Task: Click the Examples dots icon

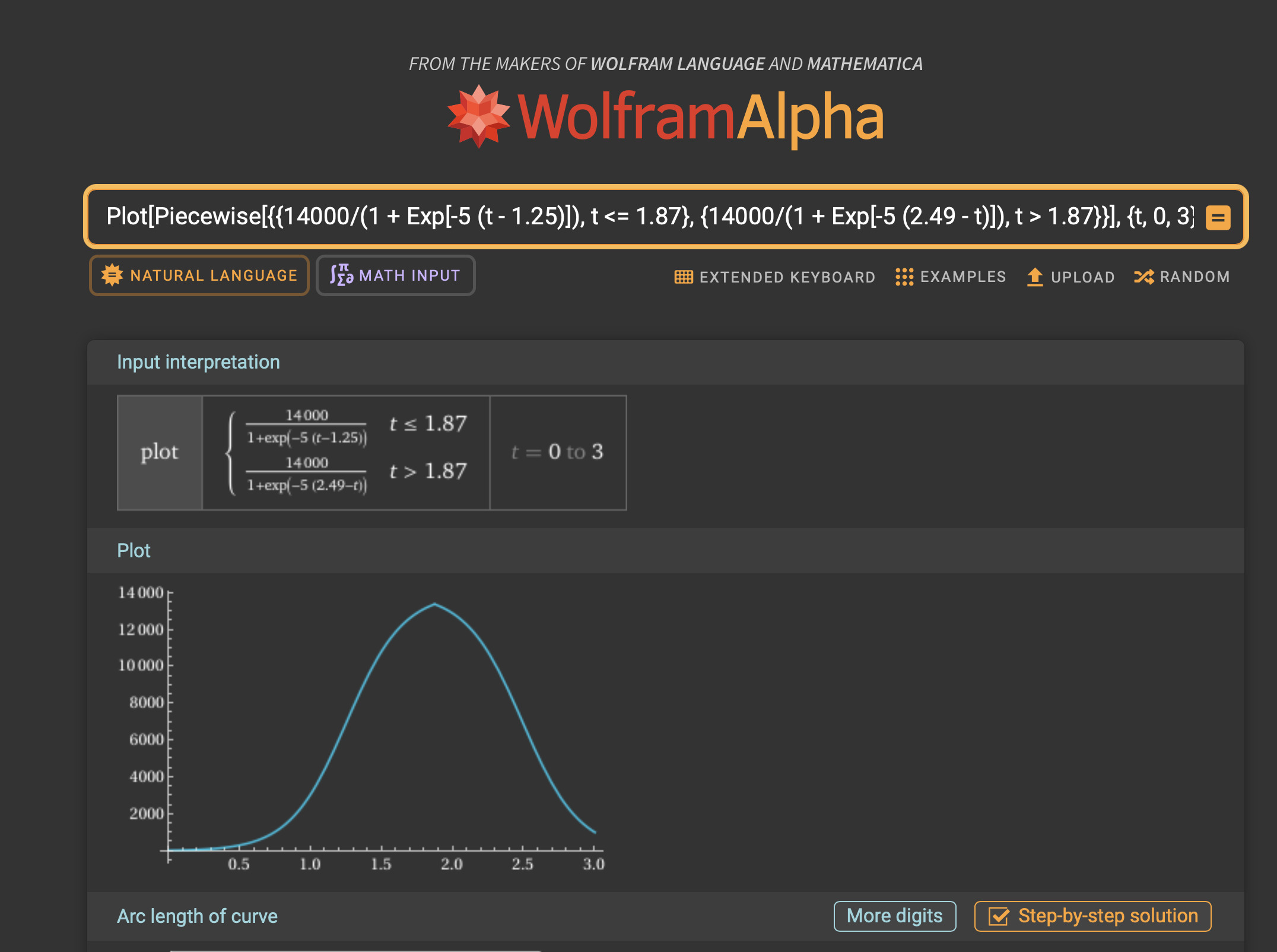Action: (x=904, y=277)
